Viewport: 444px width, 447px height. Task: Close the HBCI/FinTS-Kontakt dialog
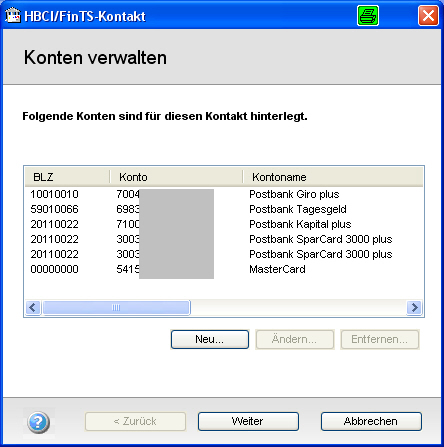pyautogui.click(x=428, y=16)
